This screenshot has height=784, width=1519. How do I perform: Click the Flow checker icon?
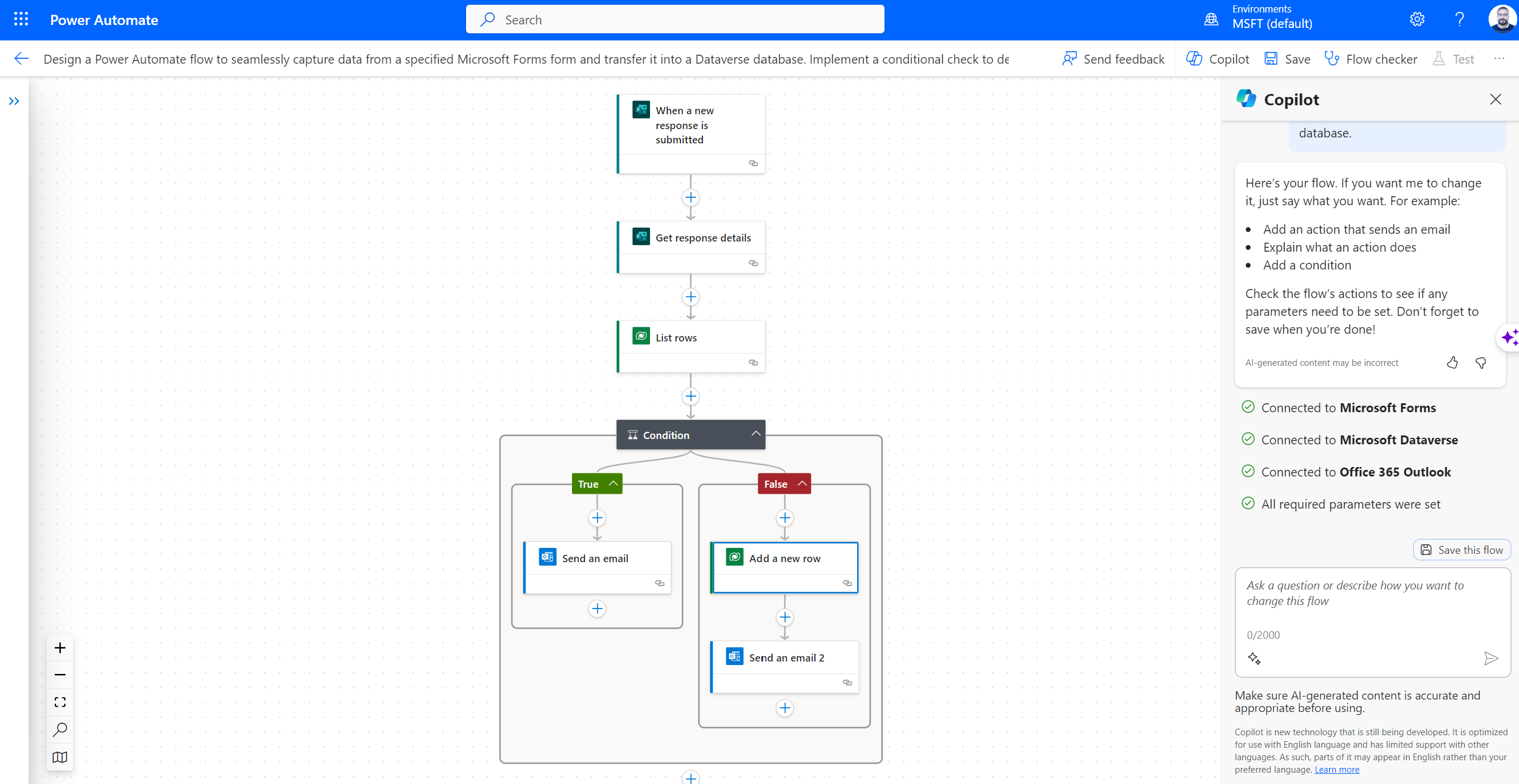[x=1332, y=59]
